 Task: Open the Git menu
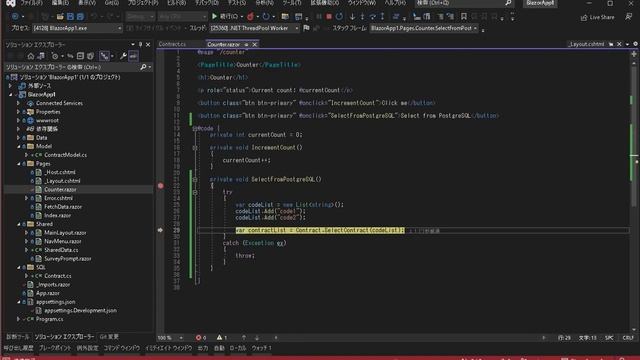[x=111, y=3]
